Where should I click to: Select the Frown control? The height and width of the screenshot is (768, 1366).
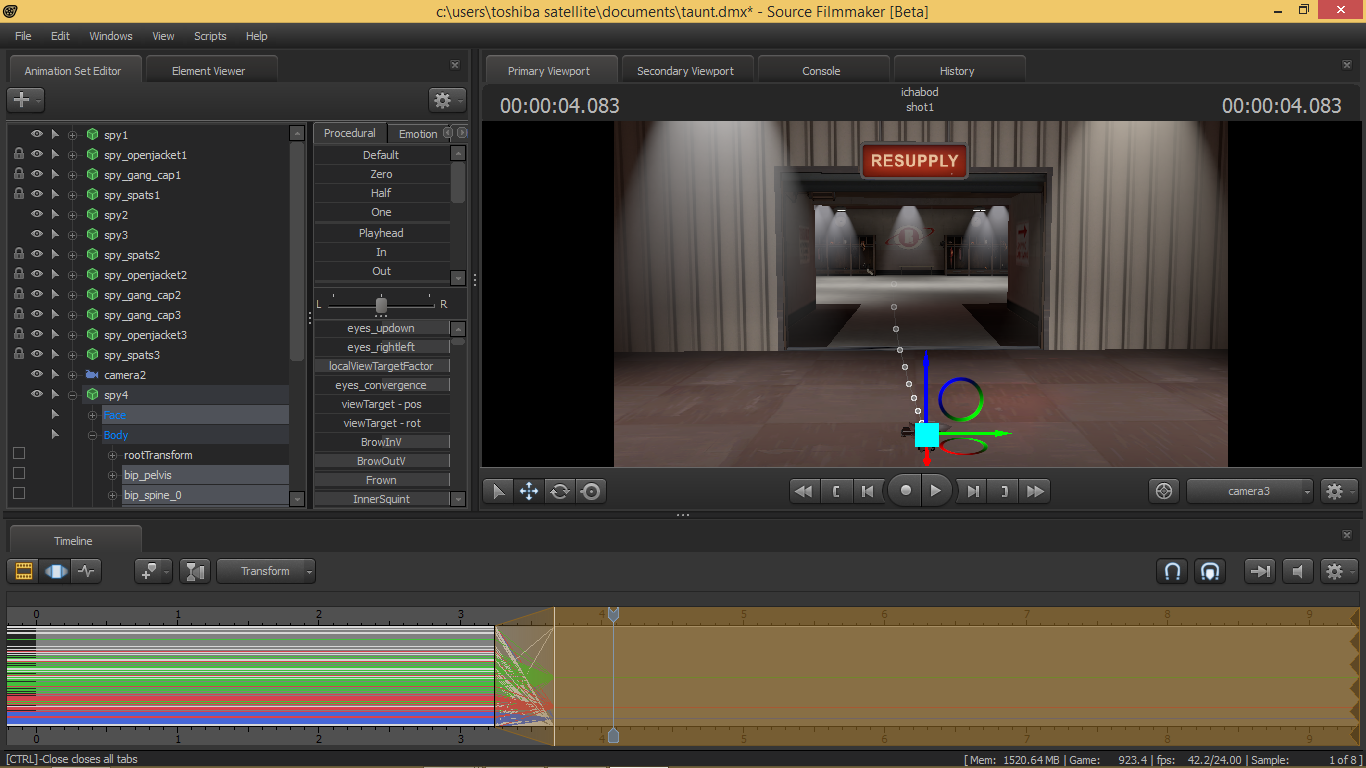tap(381, 480)
